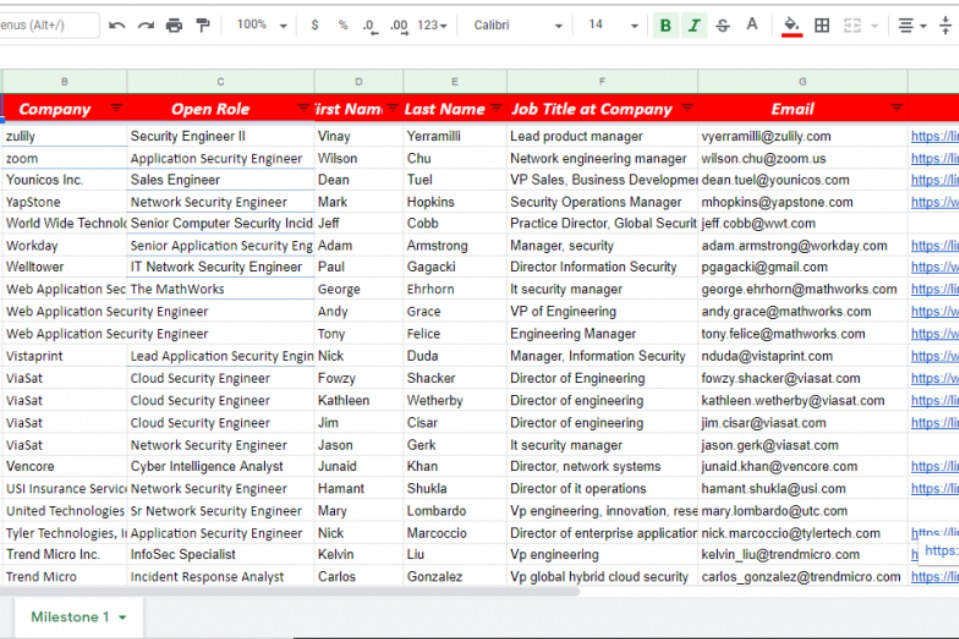Image resolution: width=959 pixels, height=639 pixels.
Task: Select the 'Security Operations Manager' cell
Action: [602, 202]
